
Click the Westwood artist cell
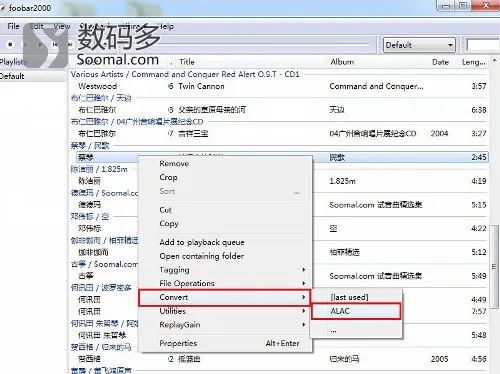[x=98, y=86]
